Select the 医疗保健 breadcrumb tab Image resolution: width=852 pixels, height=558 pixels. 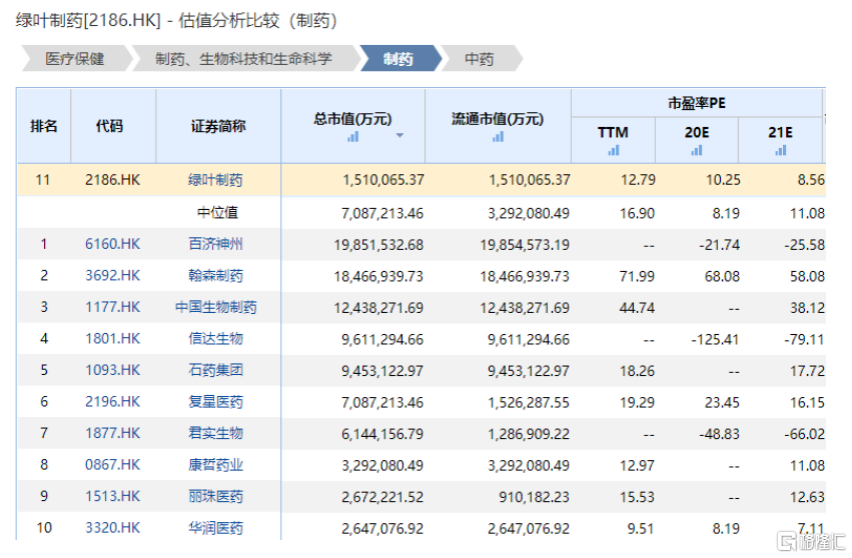coord(74,59)
